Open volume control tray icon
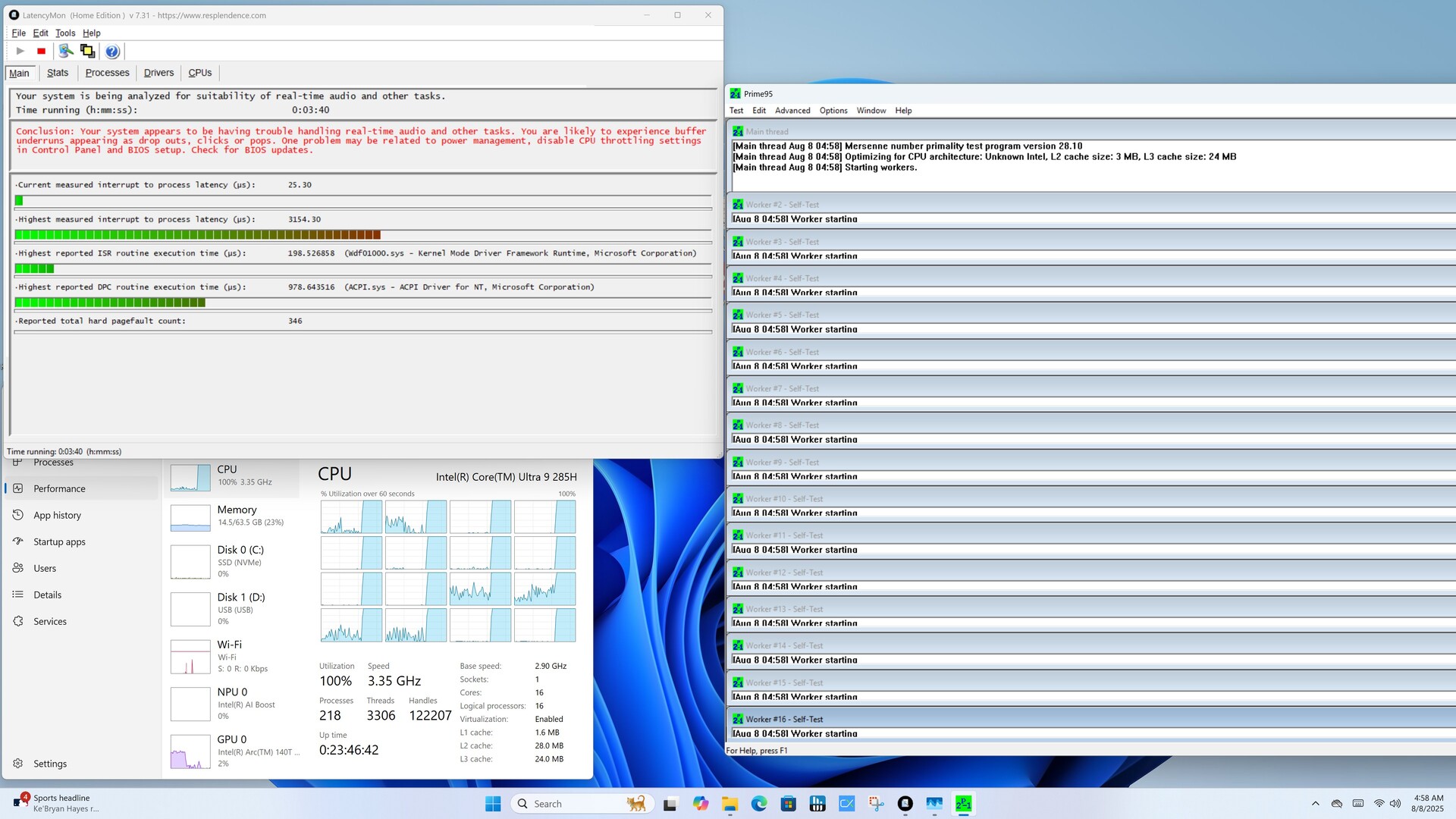The width and height of the screenshot is (1456, 819). point(1395,804)
